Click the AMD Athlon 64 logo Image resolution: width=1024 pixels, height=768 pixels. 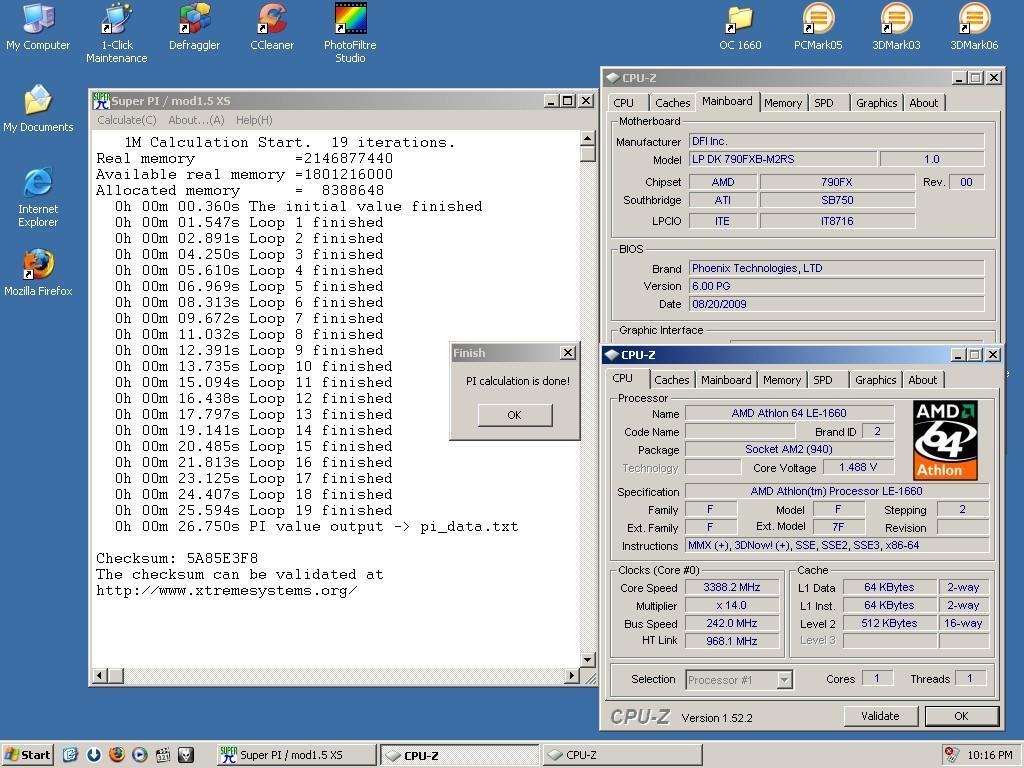945,440
